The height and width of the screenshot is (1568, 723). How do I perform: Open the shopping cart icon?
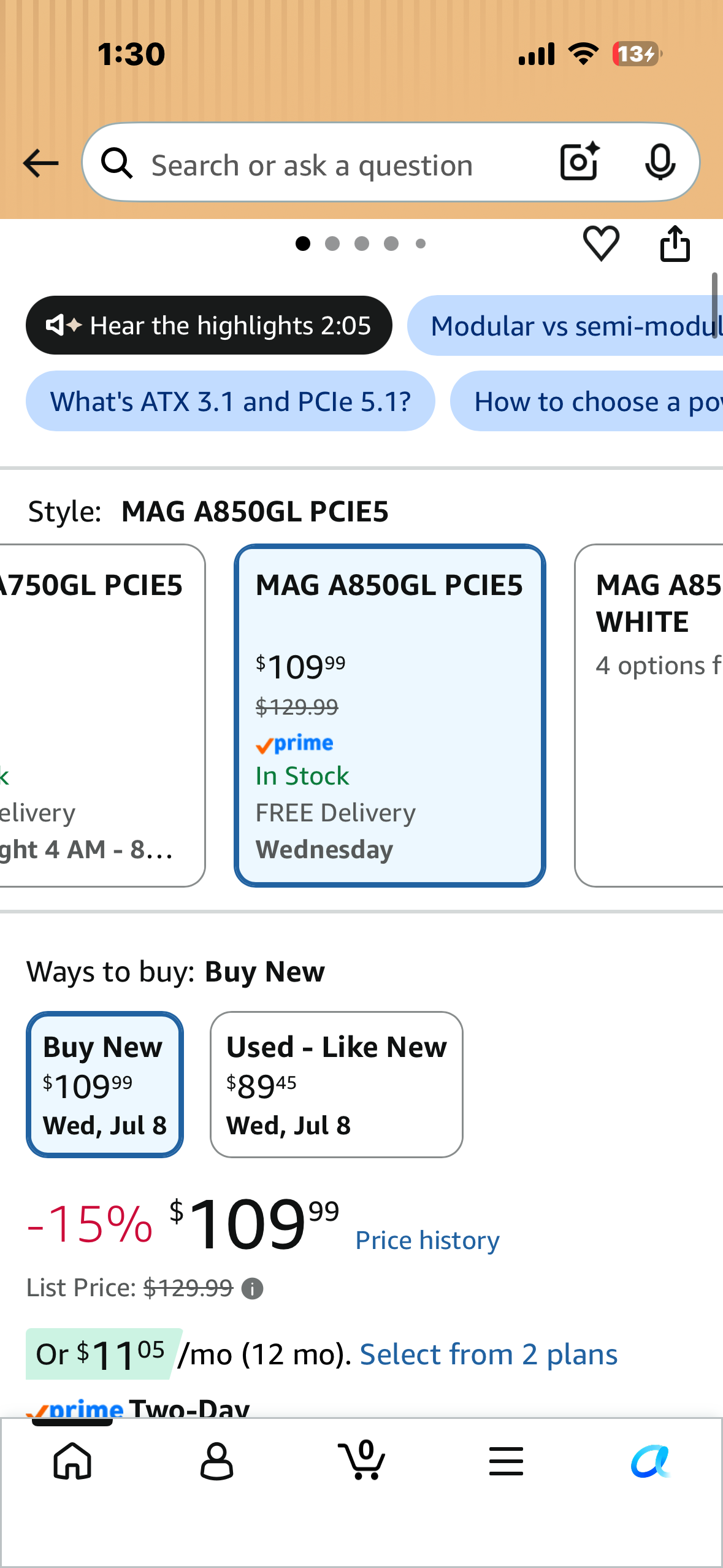click(362, 1459)
